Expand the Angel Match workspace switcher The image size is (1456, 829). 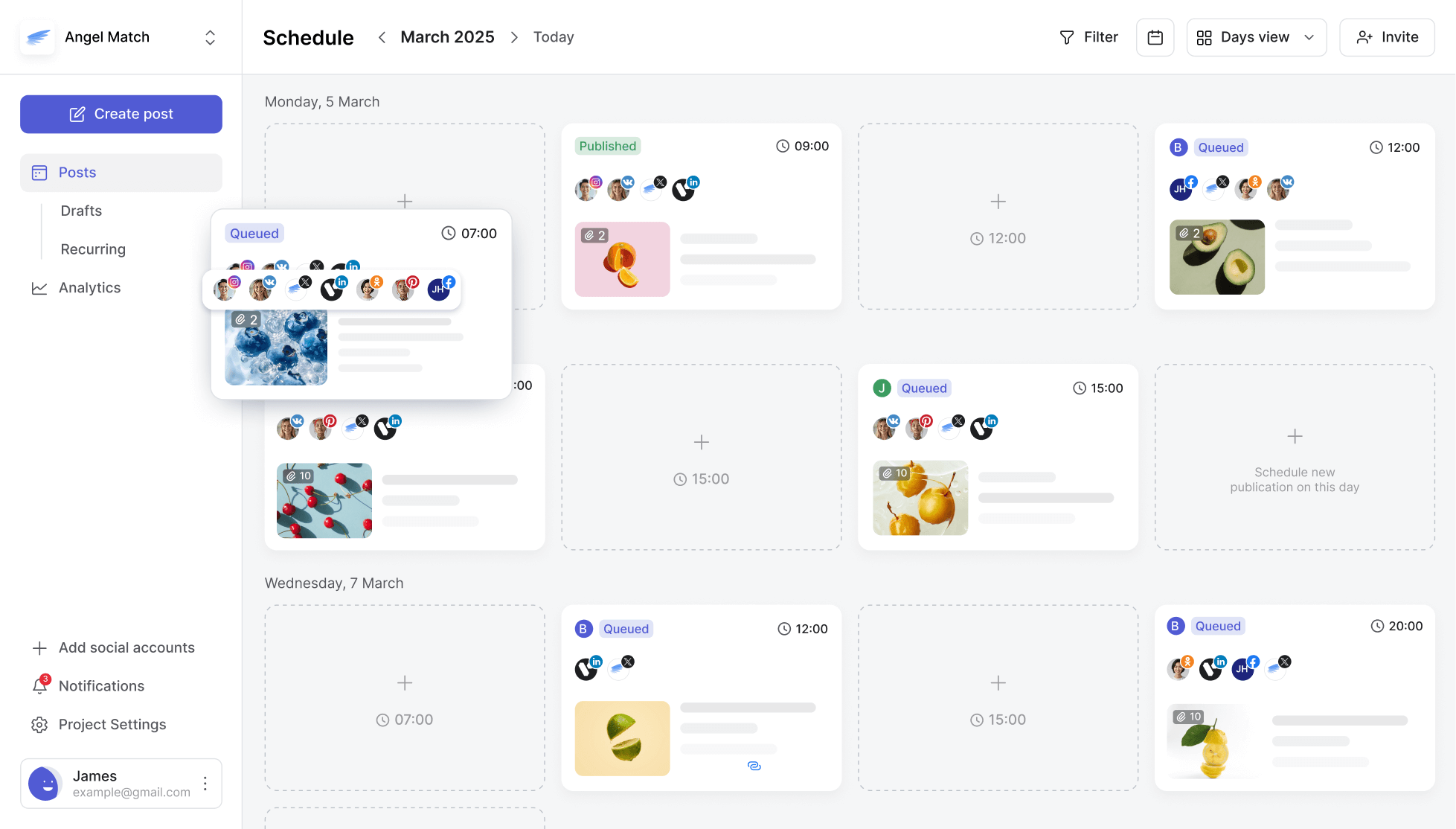coord(211,37)
